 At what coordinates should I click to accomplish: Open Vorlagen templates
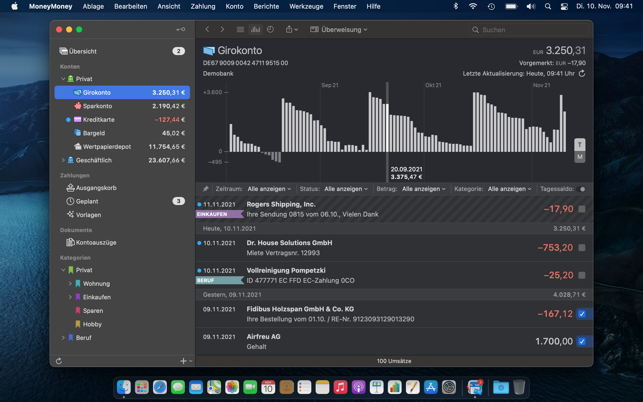[x=122, y=215]
